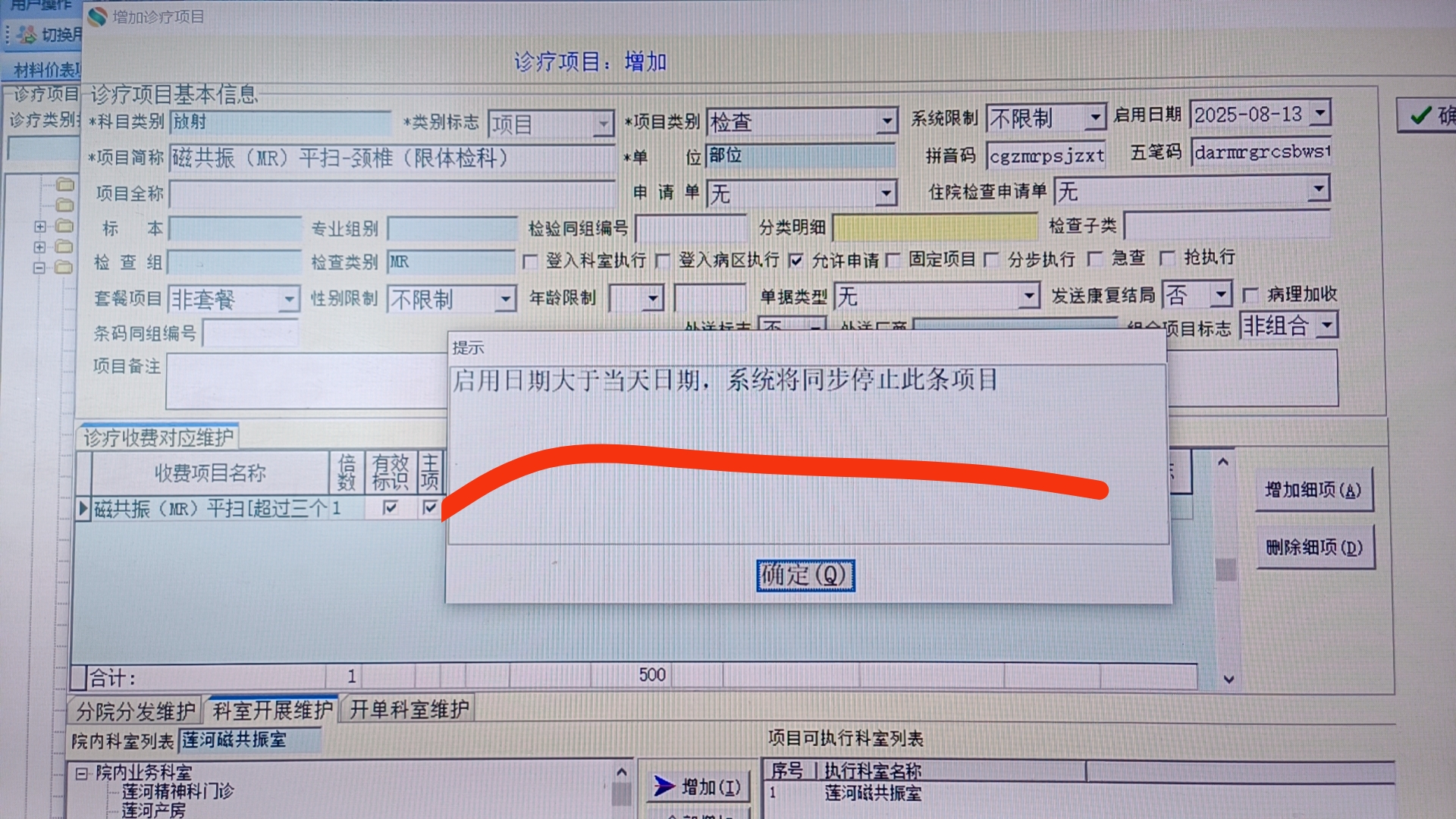Open the 项目类别 dropdown showing 检查

click(886, 121)
